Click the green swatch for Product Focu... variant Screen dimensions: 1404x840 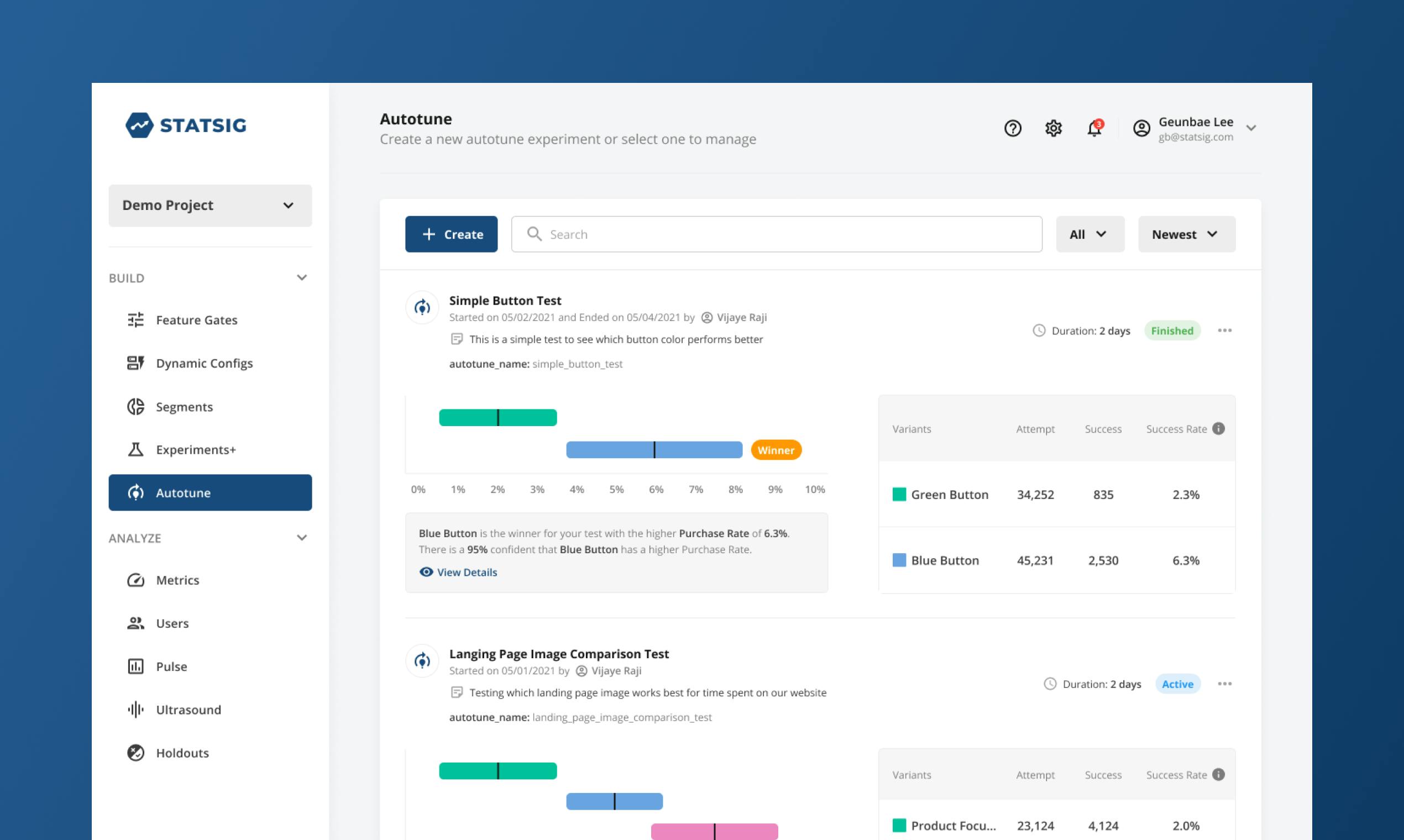[899, 825]
